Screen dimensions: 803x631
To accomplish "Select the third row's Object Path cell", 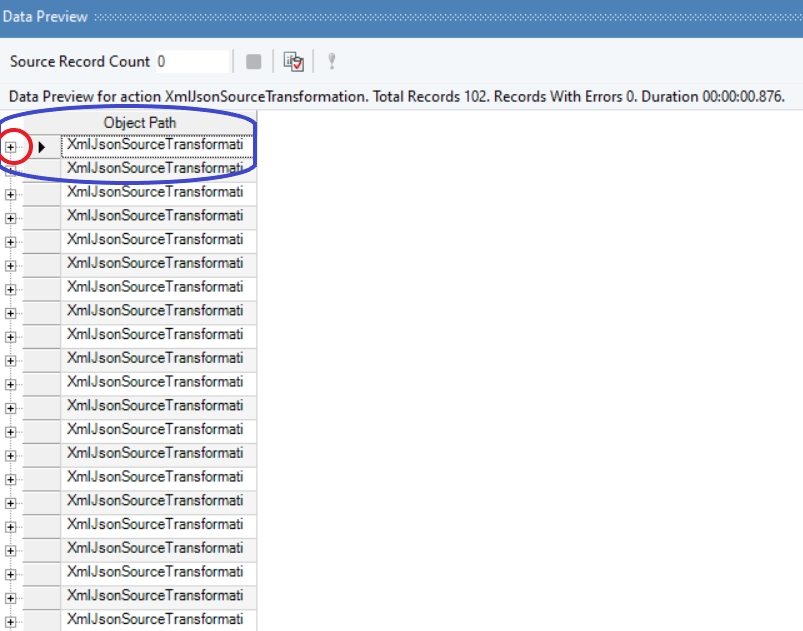I will coord(158,193).
